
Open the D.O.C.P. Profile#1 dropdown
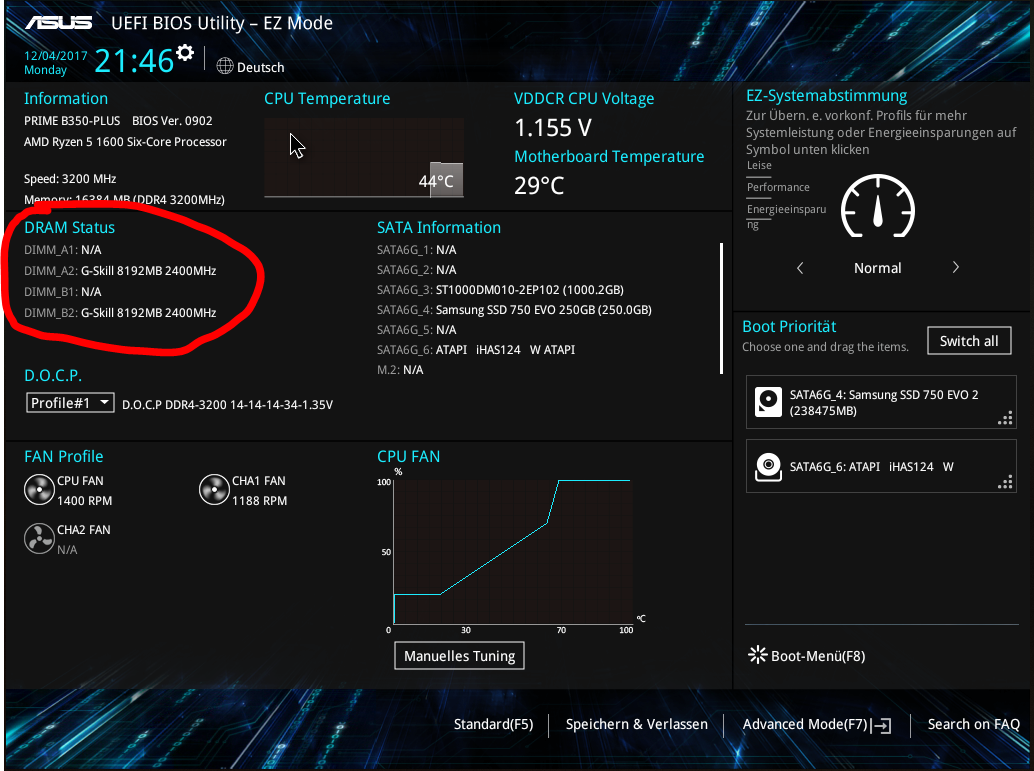click(70, 403)
